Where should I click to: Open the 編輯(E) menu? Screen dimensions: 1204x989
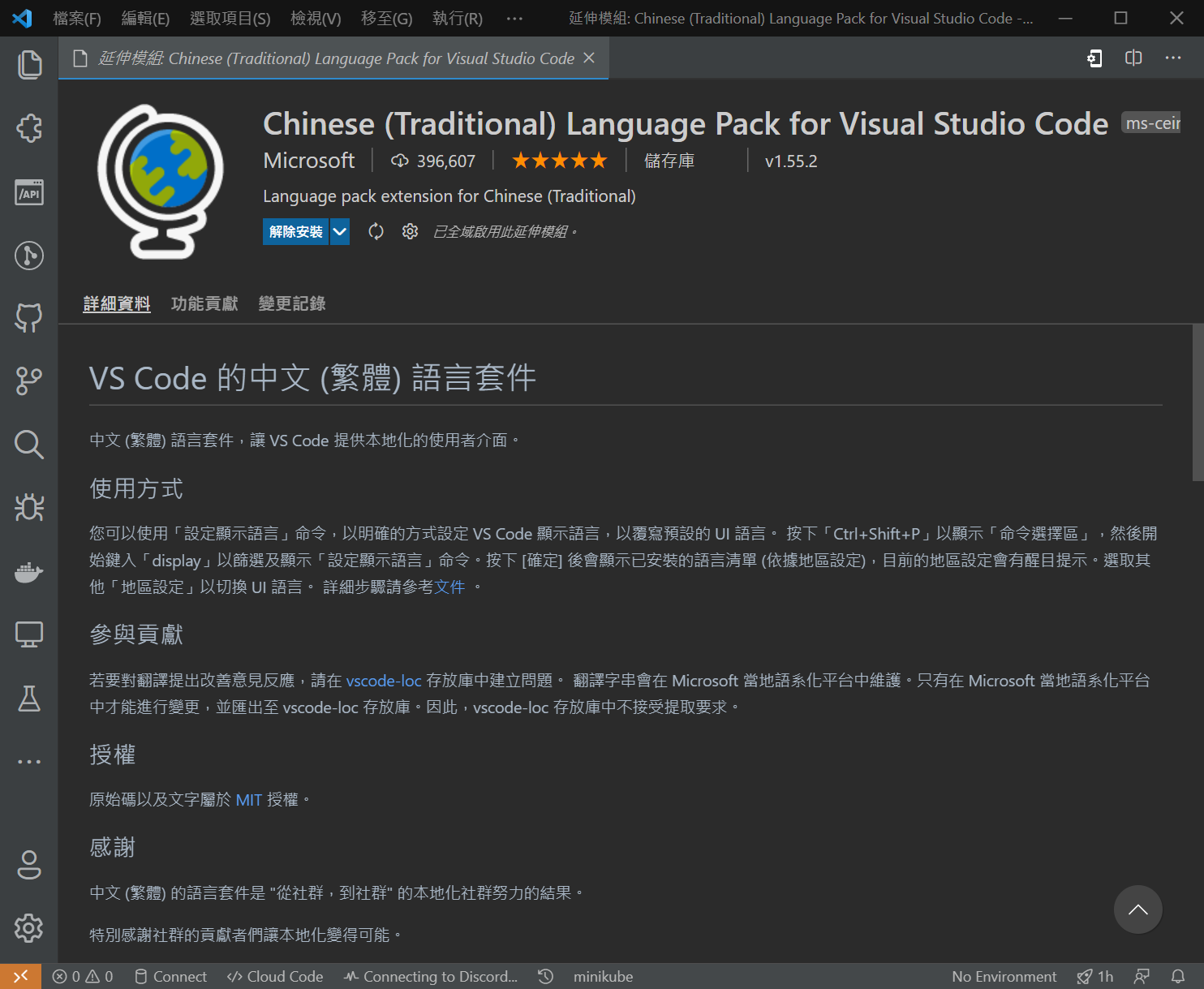[x=145, y=18]
